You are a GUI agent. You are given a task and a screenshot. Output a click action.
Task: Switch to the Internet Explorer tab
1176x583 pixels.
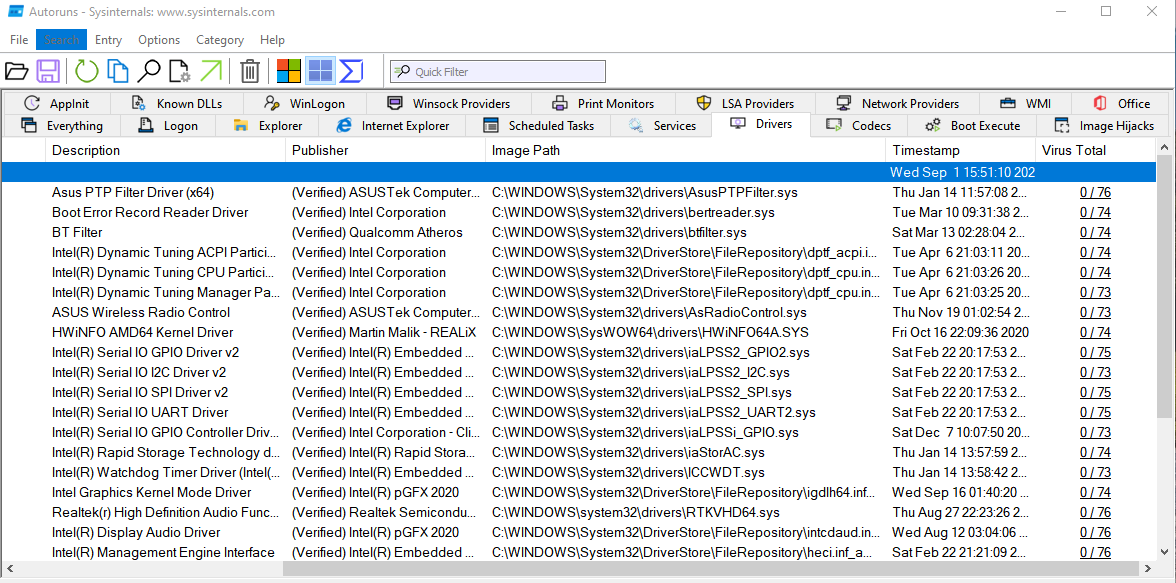(393, 125)
